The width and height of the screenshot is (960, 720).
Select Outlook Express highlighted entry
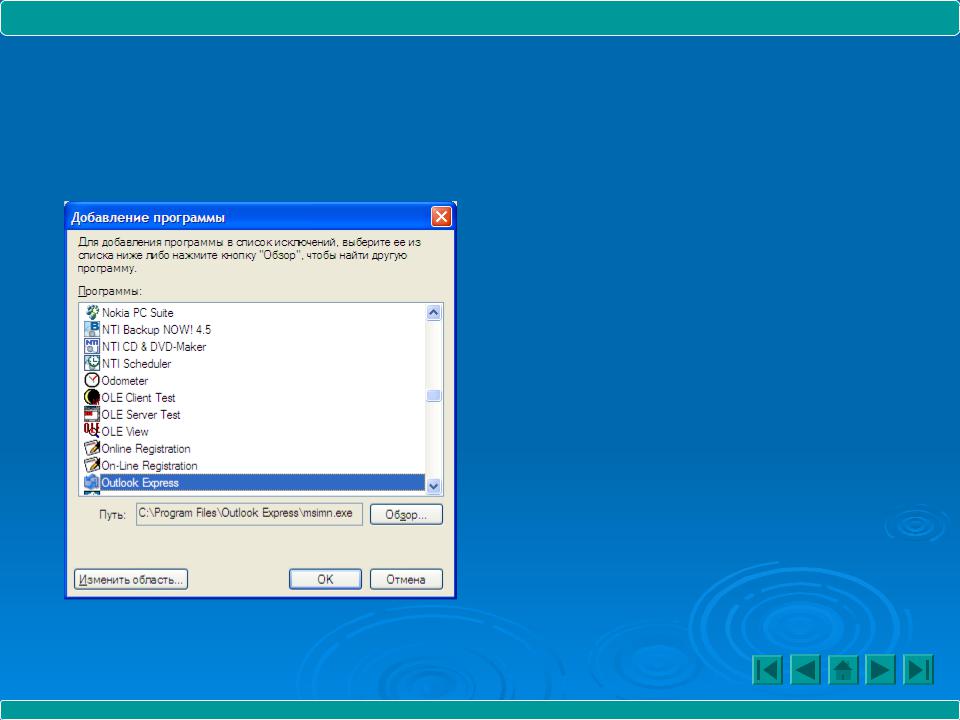[254, 482]
